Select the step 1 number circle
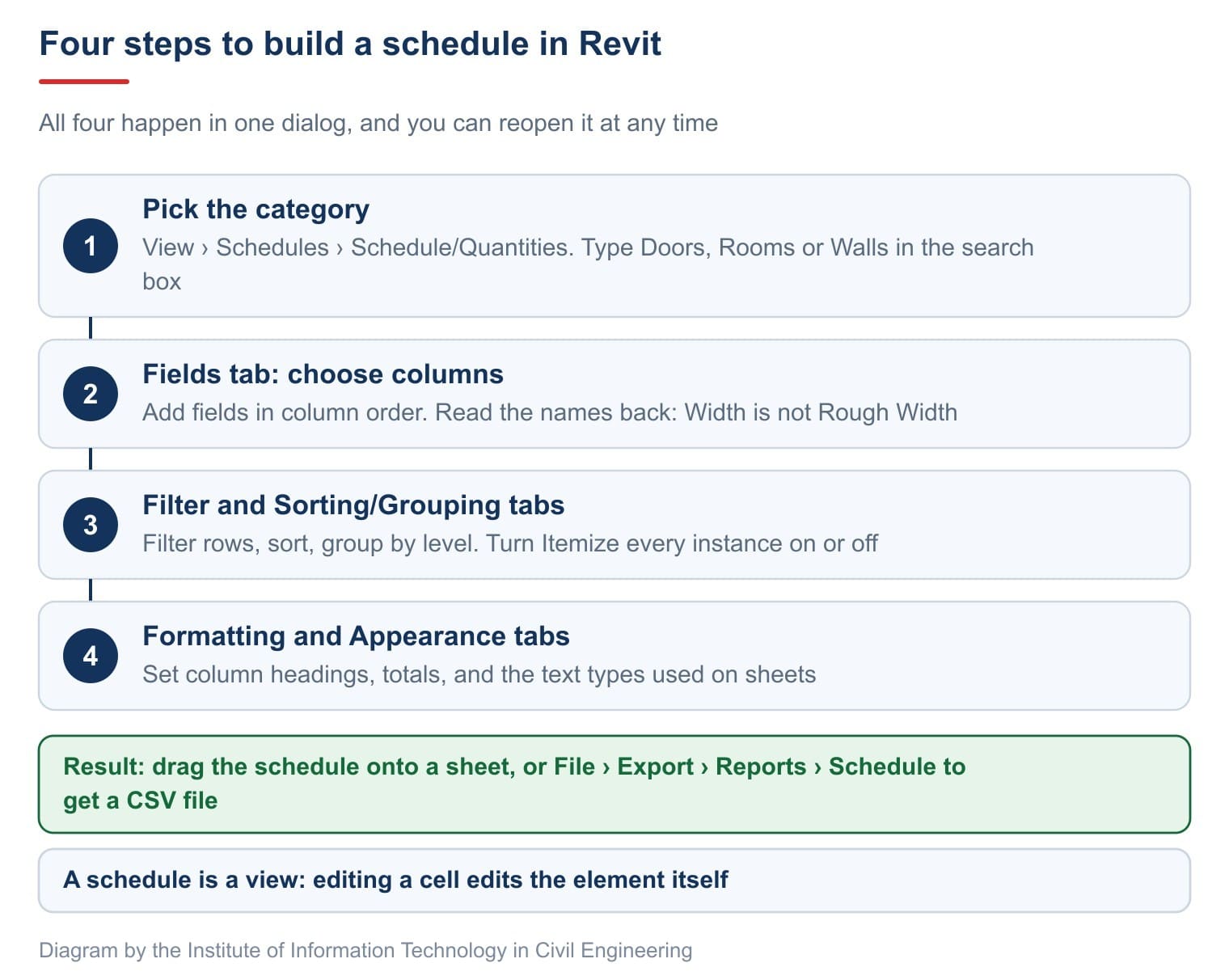Screen dimensions: 1229x980 91,246
